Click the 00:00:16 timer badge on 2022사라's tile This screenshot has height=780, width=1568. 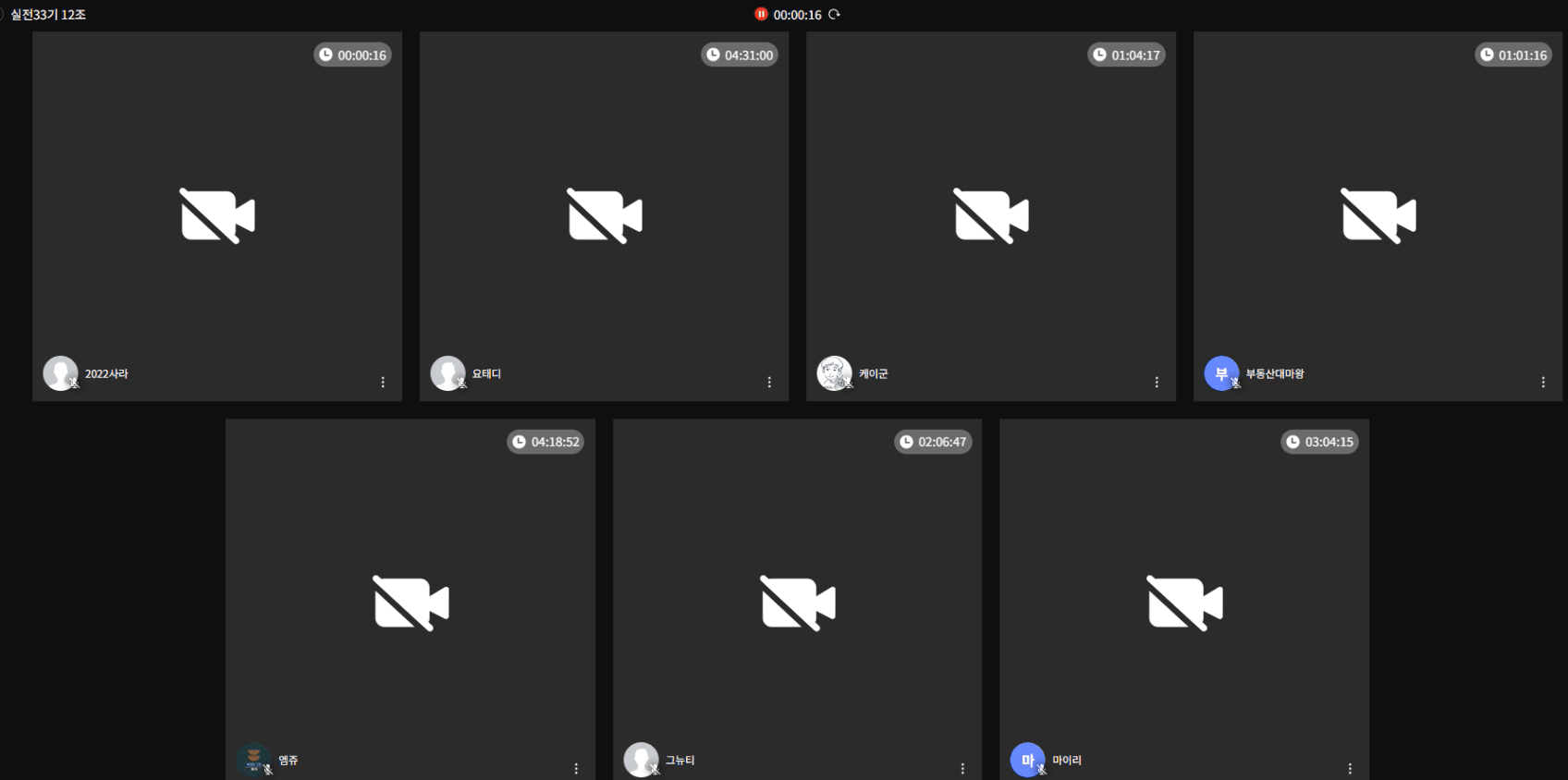click(x=353, y=55)
